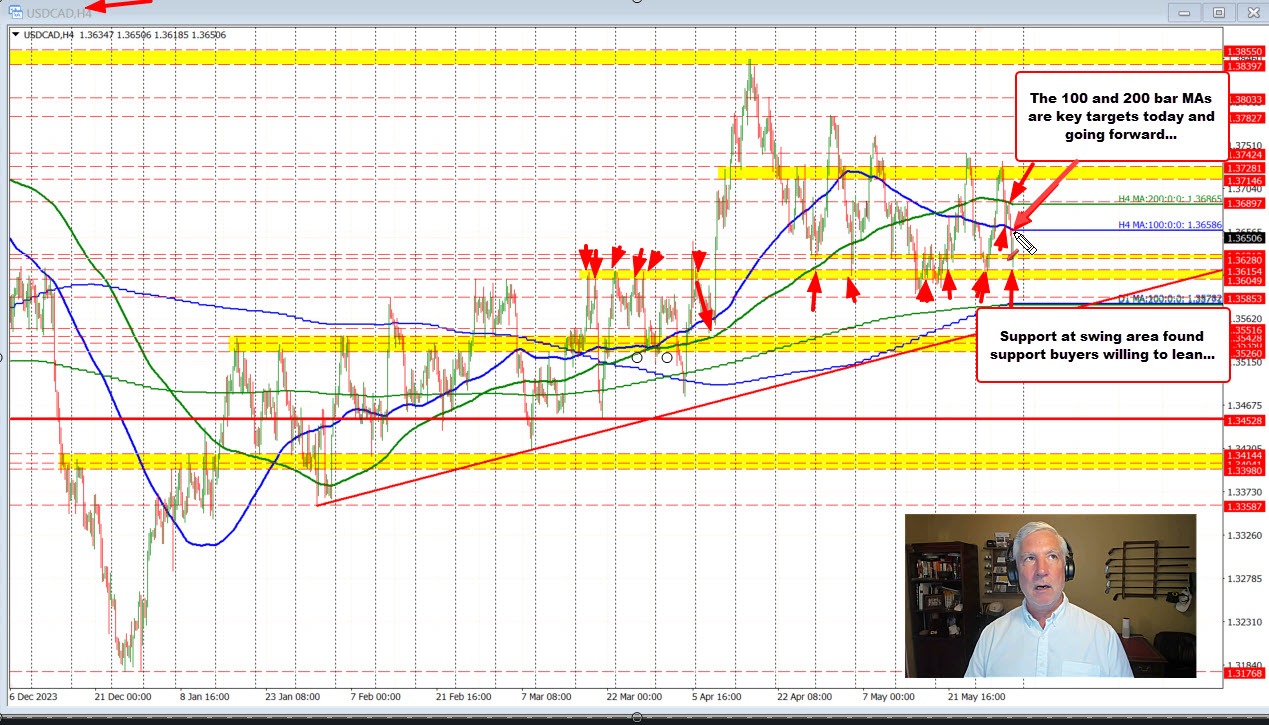
Task: Click the minimize icon on the chart window
Action: [1185, 12]
